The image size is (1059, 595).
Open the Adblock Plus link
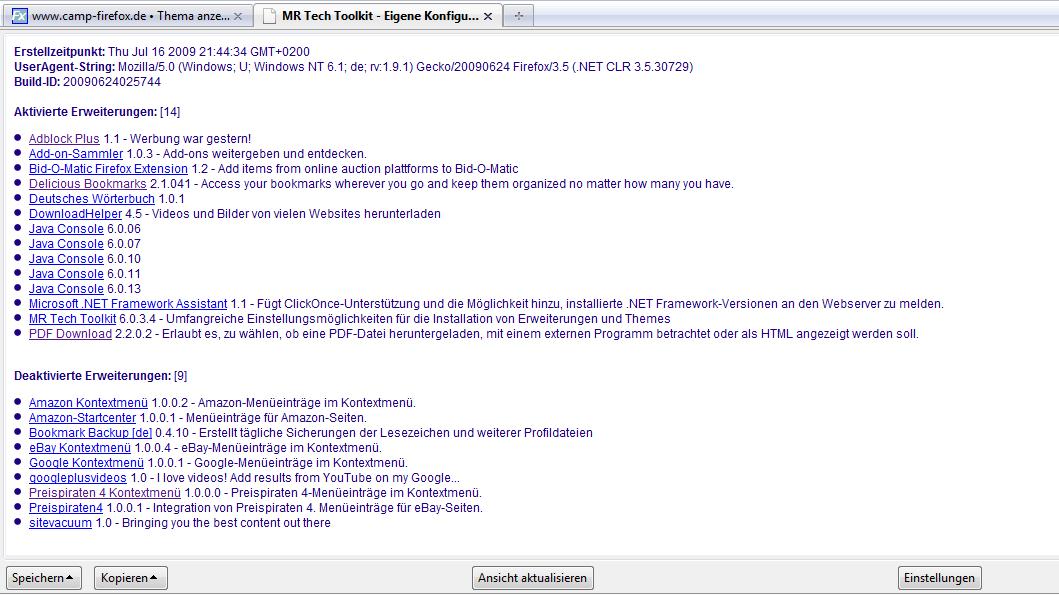click(x=64, y=138)
